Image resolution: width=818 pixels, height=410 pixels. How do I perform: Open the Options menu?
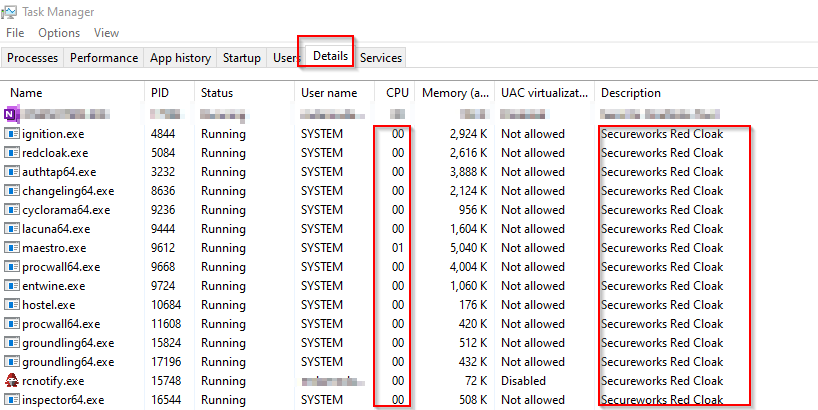pyautogui.click(x=59, y=33)
